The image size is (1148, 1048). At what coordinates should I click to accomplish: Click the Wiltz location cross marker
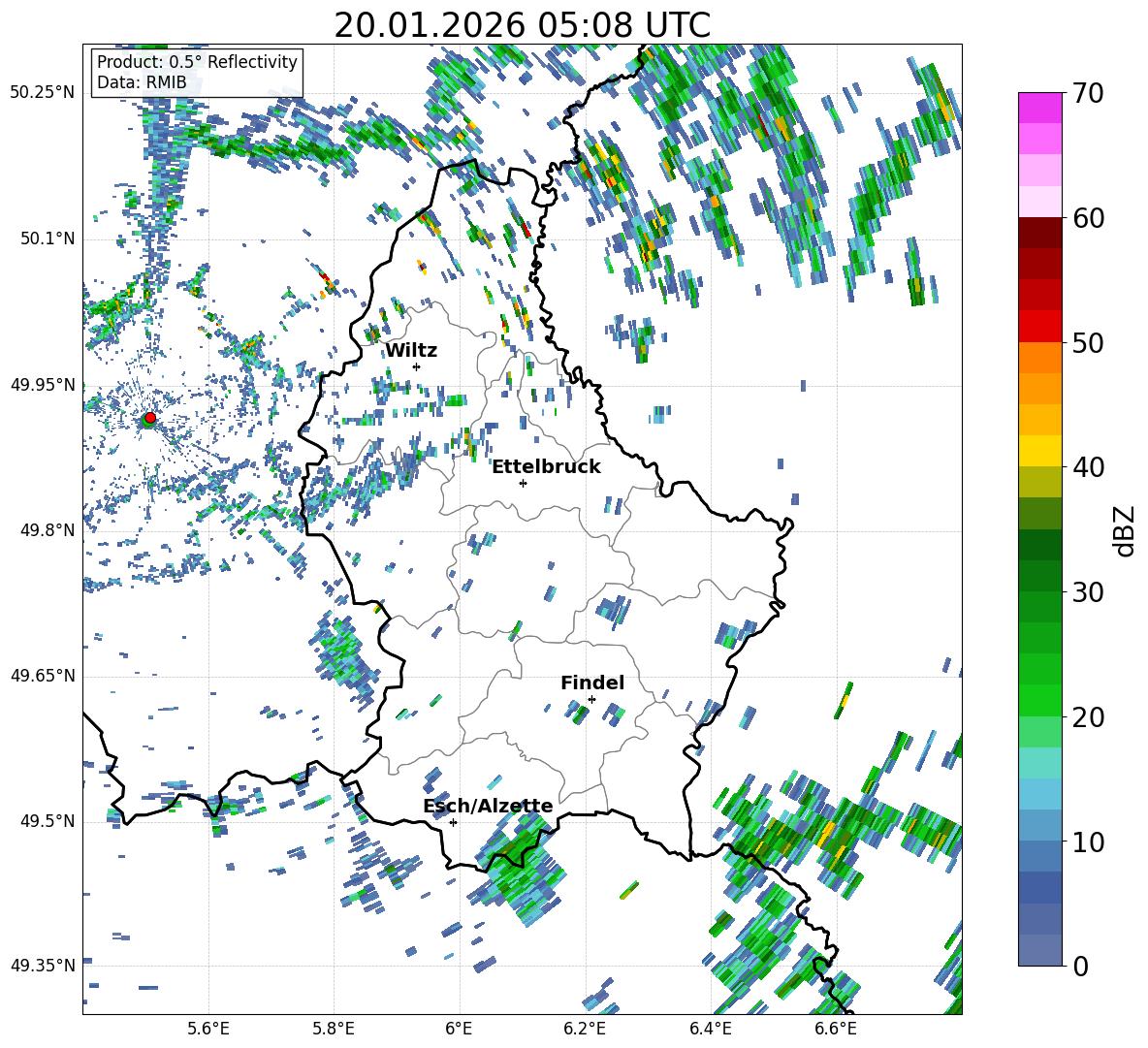[x=417, y=366]
